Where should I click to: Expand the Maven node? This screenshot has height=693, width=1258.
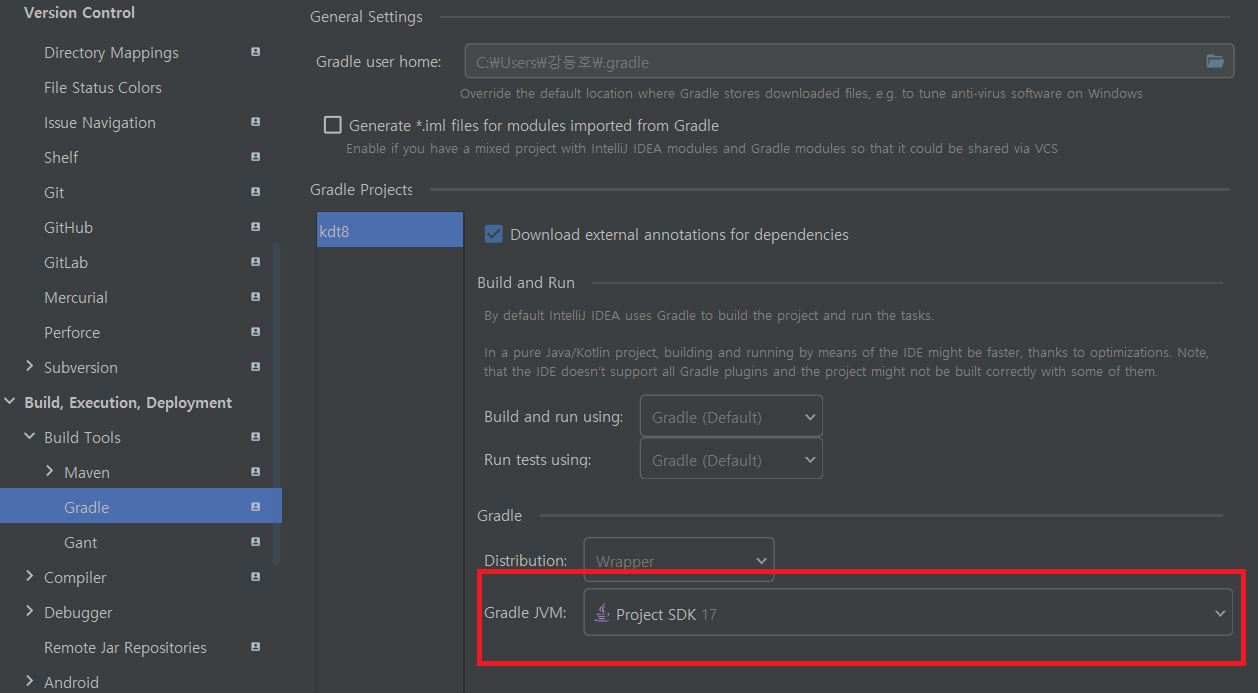coord(49,472)
